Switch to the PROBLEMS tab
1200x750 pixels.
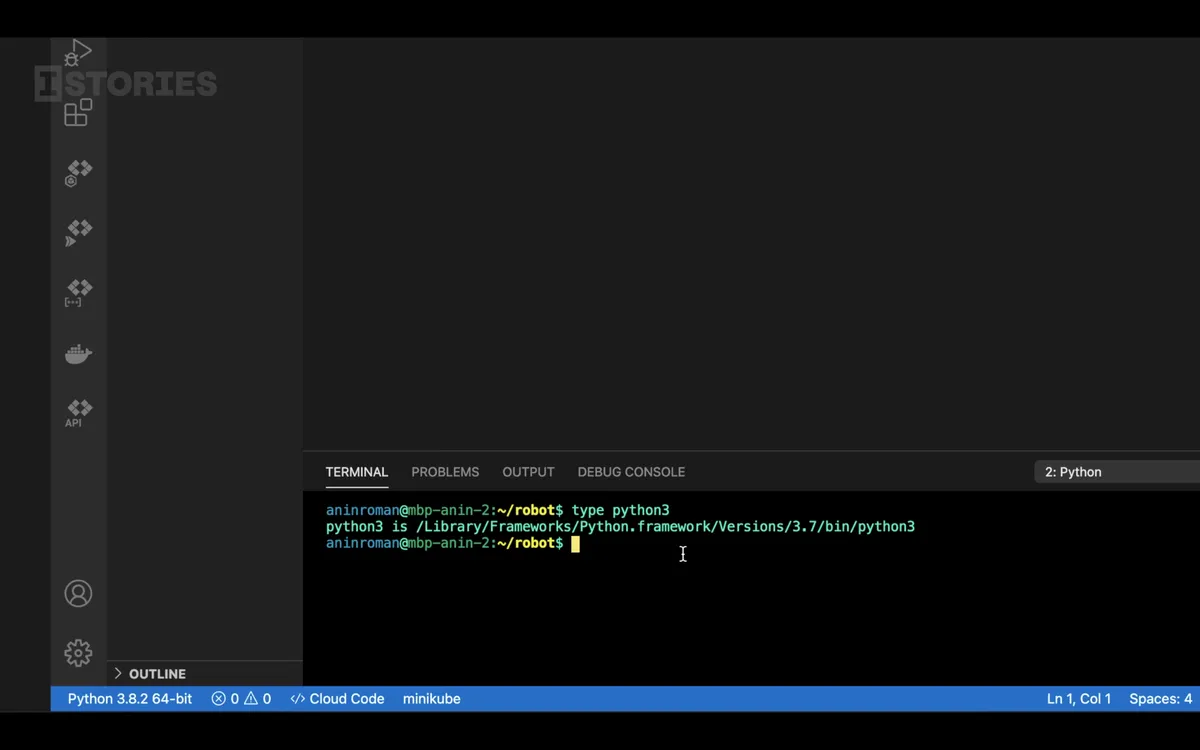[444, 471]
